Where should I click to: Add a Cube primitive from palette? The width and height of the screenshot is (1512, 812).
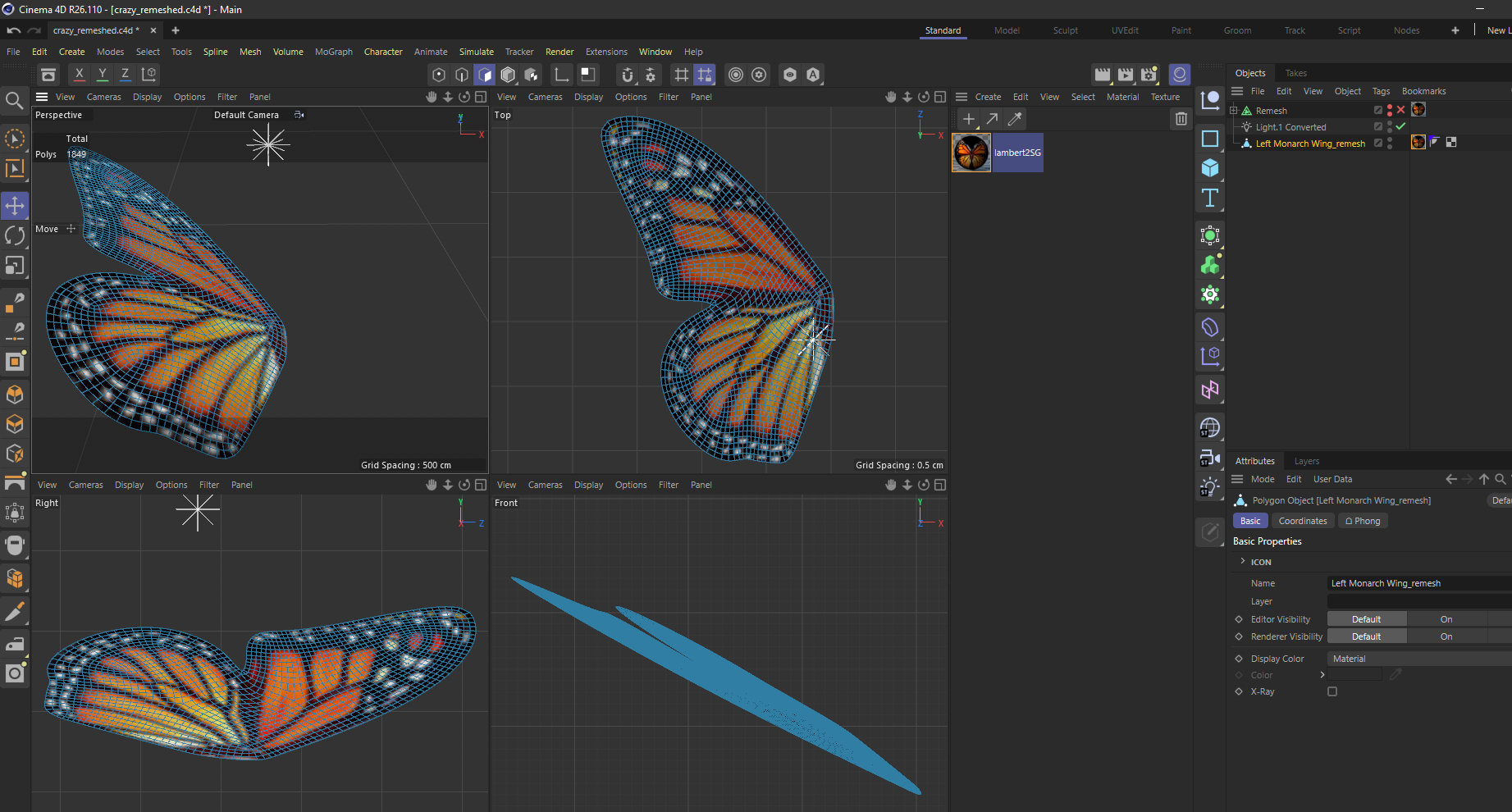(1209, 168)
